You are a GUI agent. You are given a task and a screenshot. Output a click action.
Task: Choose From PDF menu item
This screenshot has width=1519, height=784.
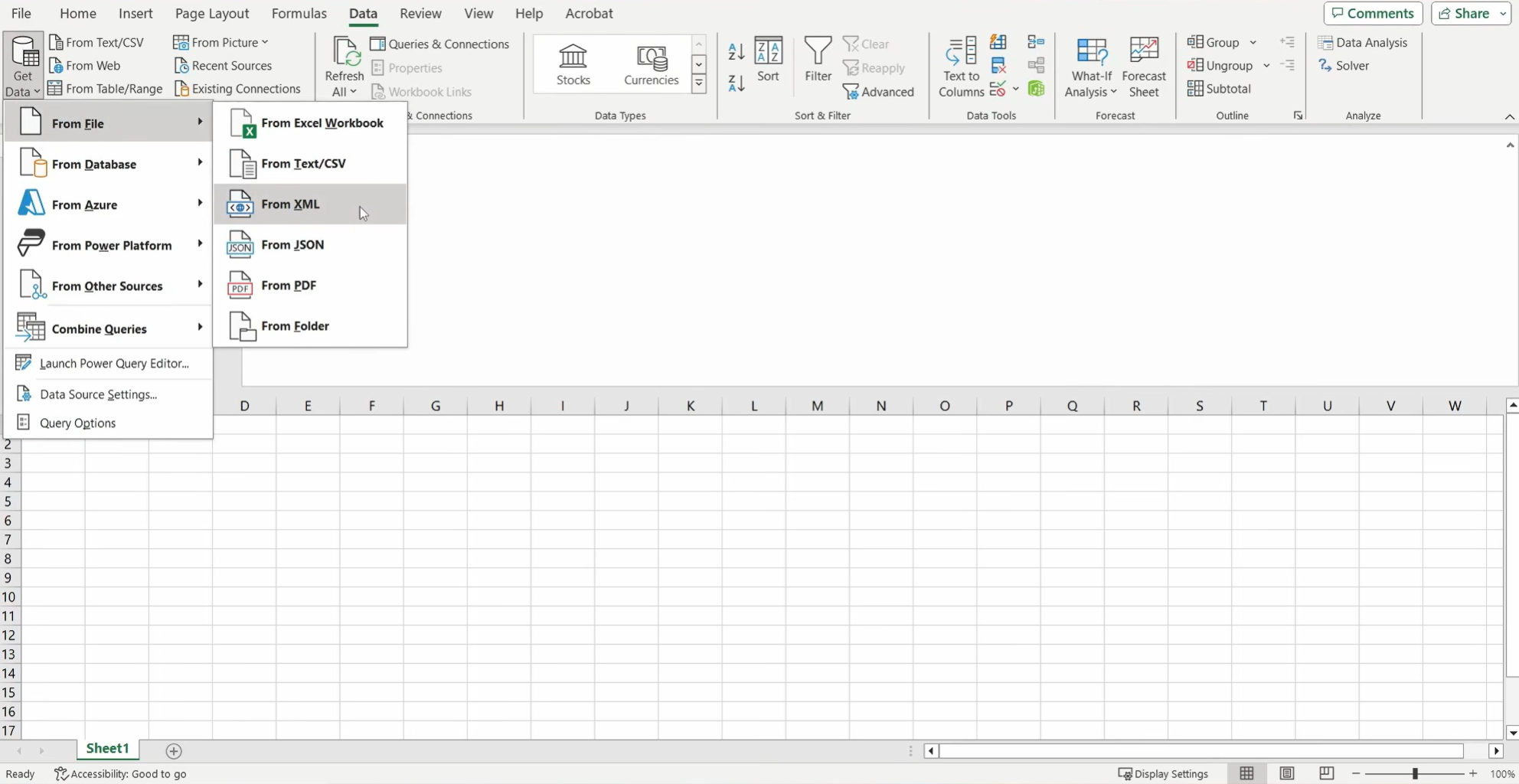coord(310,285)
